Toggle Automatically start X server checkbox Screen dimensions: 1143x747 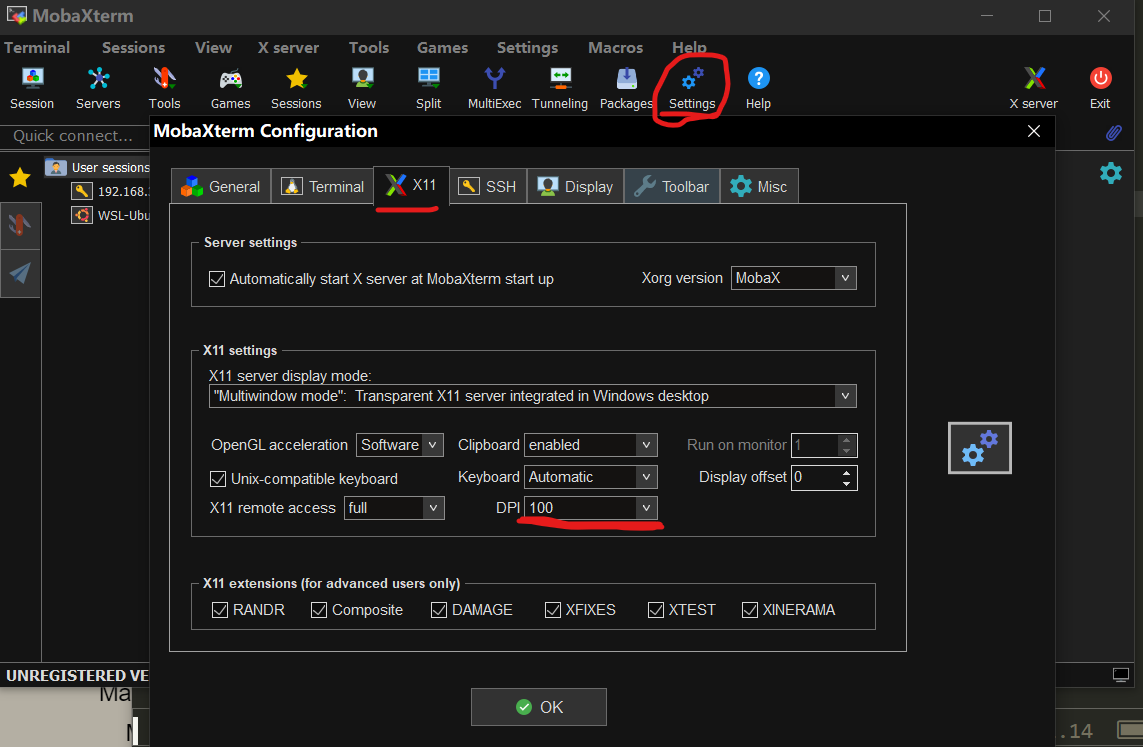tap(216, 279)
